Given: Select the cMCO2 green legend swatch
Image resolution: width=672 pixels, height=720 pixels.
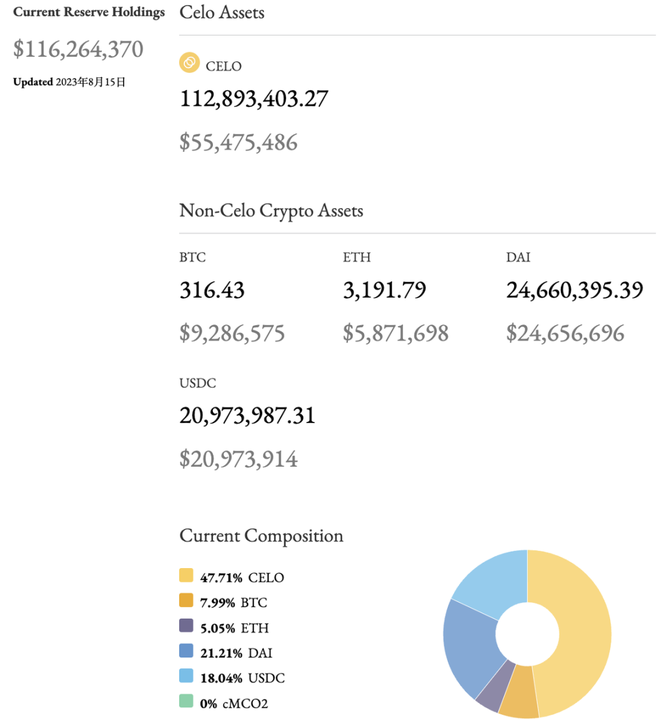Looking at the screenshot, I should [186, 701].
